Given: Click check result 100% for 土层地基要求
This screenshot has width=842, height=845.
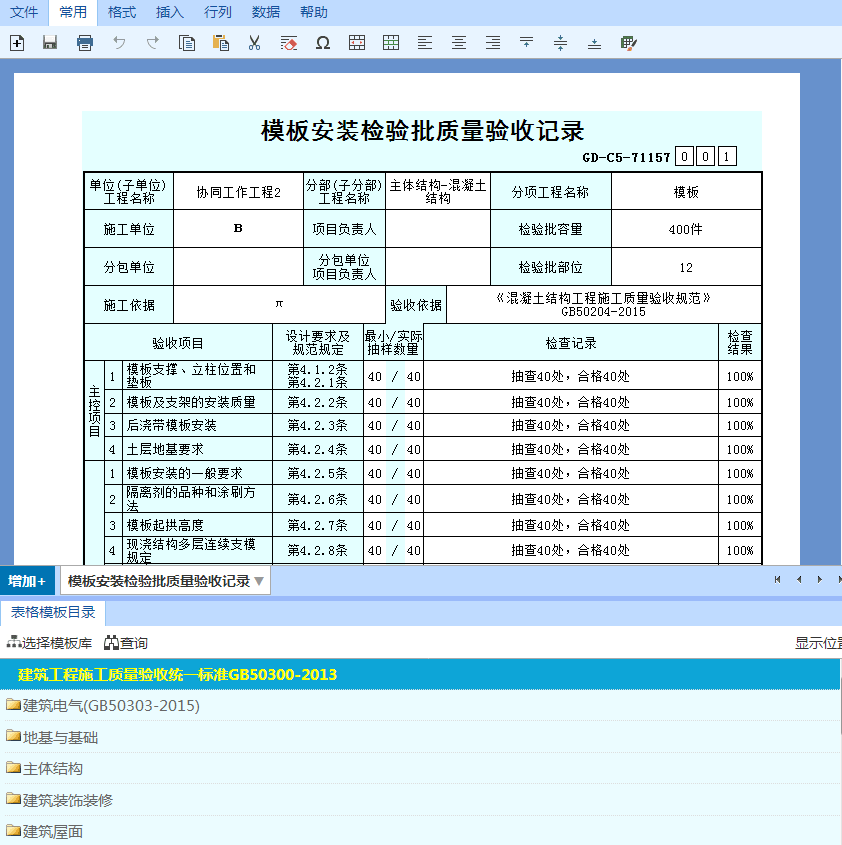Looking at the screenshot, I should coord(740,449).
